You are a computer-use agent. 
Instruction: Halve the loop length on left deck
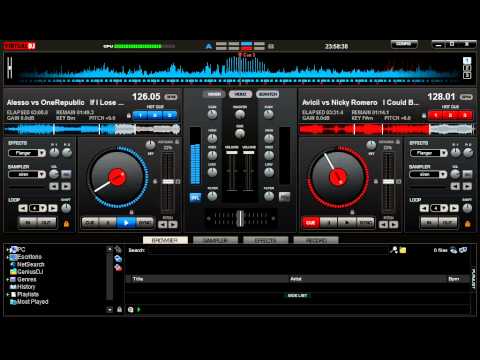pos(23,208)
